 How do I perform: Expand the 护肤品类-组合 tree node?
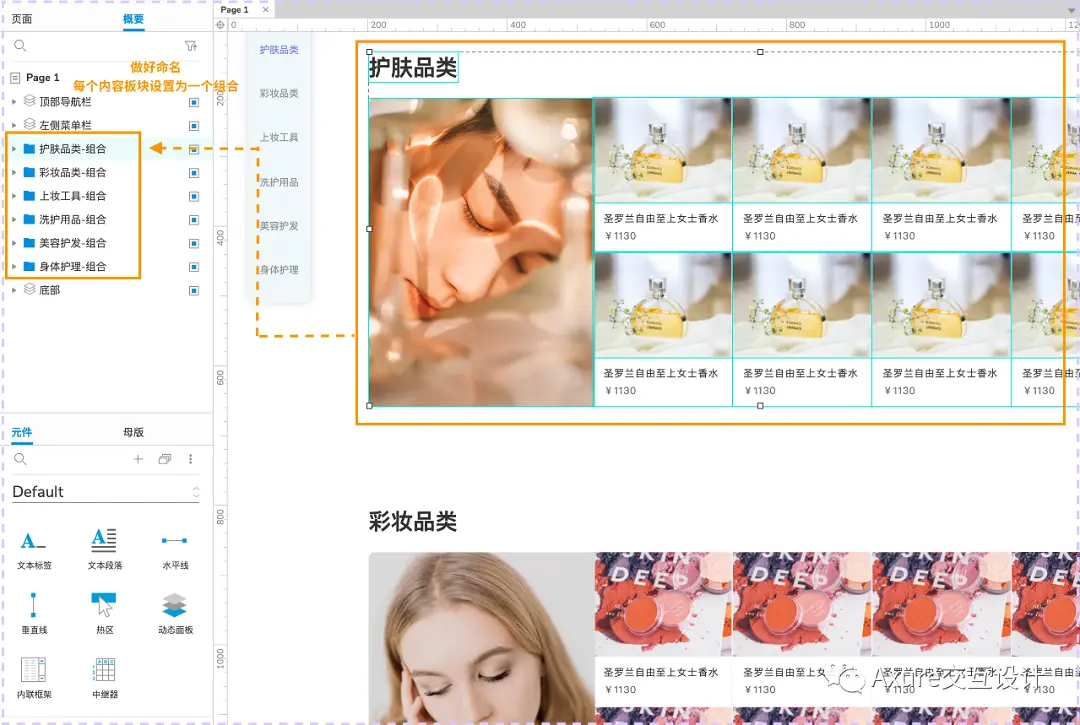(x=13, y=148)
